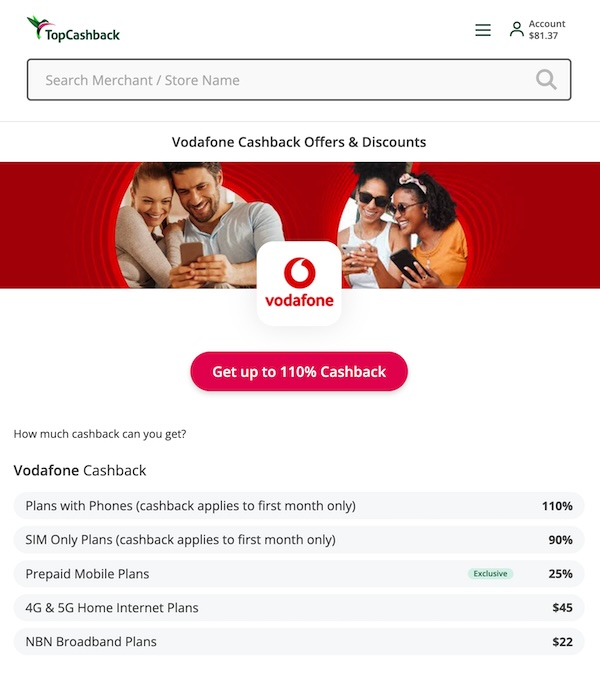This screenshot has height=686, width=600.
Task: Click the 110% cashback rate value
Action: pos(557,506)
